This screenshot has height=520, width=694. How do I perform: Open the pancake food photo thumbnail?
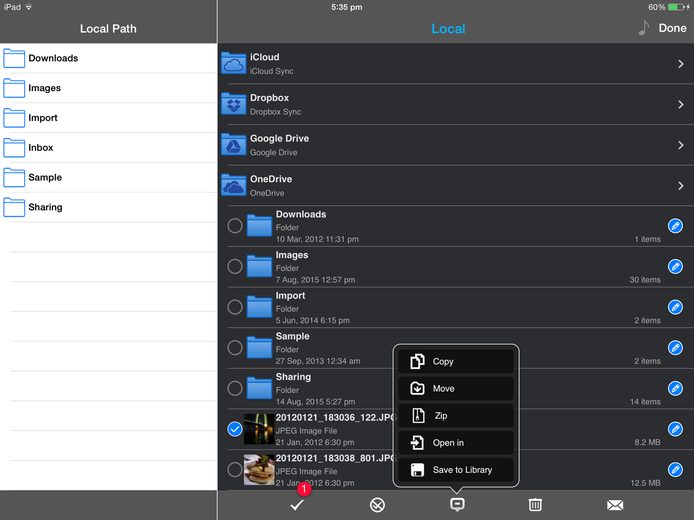[259, 470]
